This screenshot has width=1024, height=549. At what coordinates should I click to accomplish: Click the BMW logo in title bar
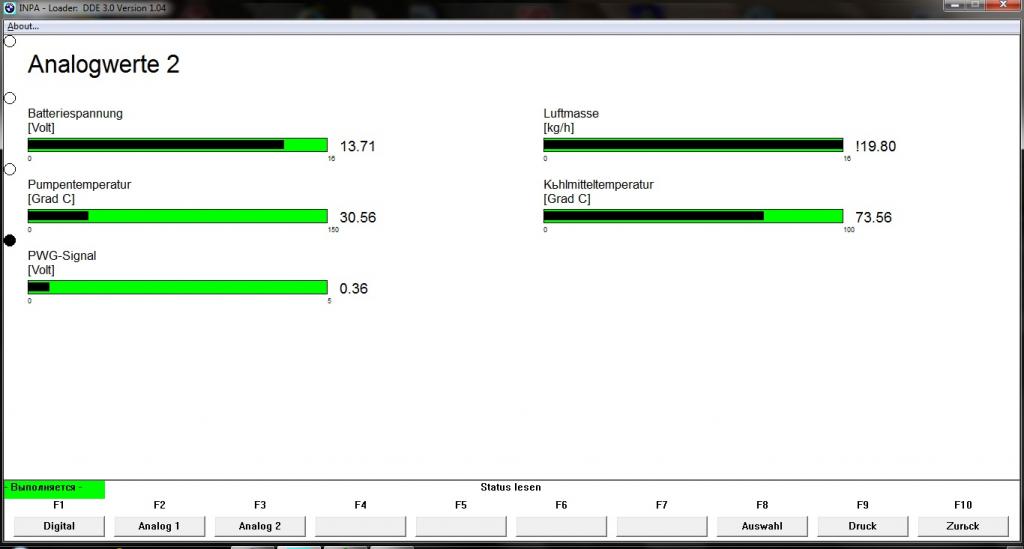[9, 8]
